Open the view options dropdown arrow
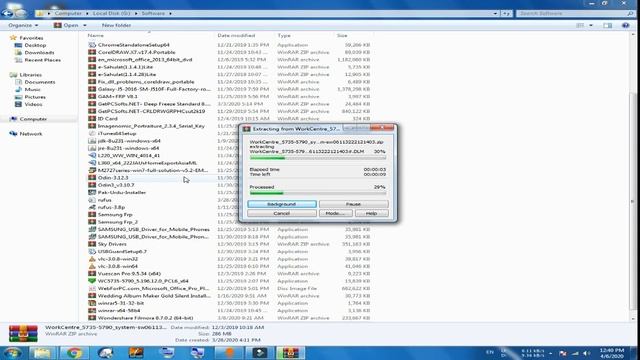640x360 pixels. tap(591, 25)
